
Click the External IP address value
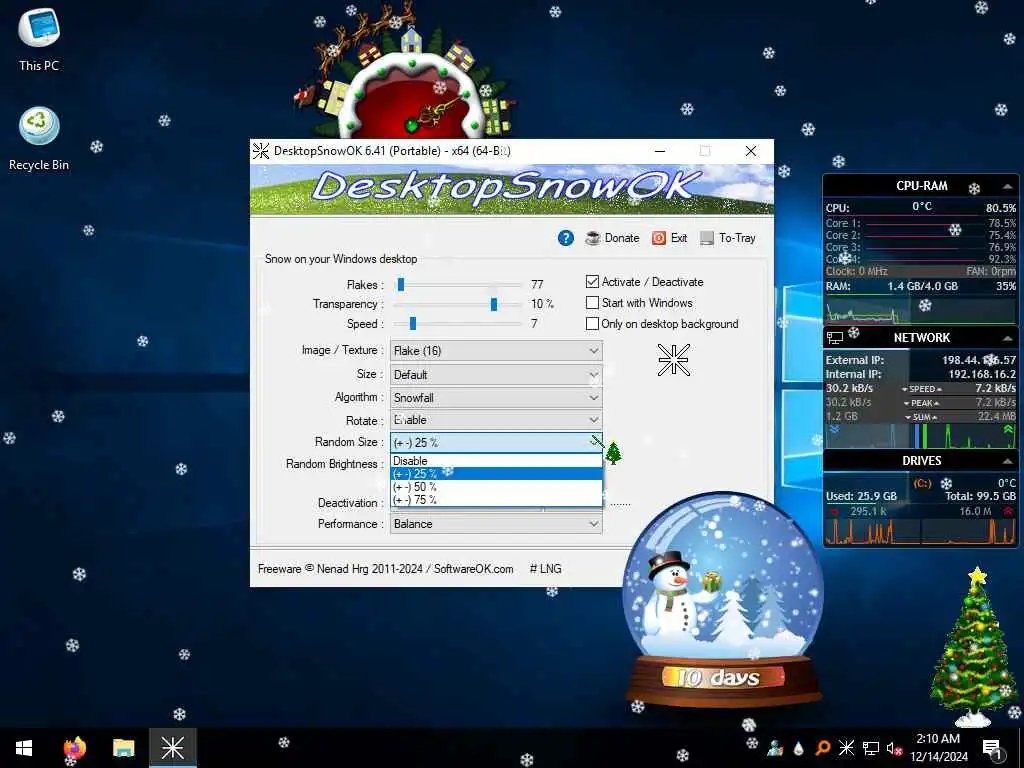(x=979, y=360)
